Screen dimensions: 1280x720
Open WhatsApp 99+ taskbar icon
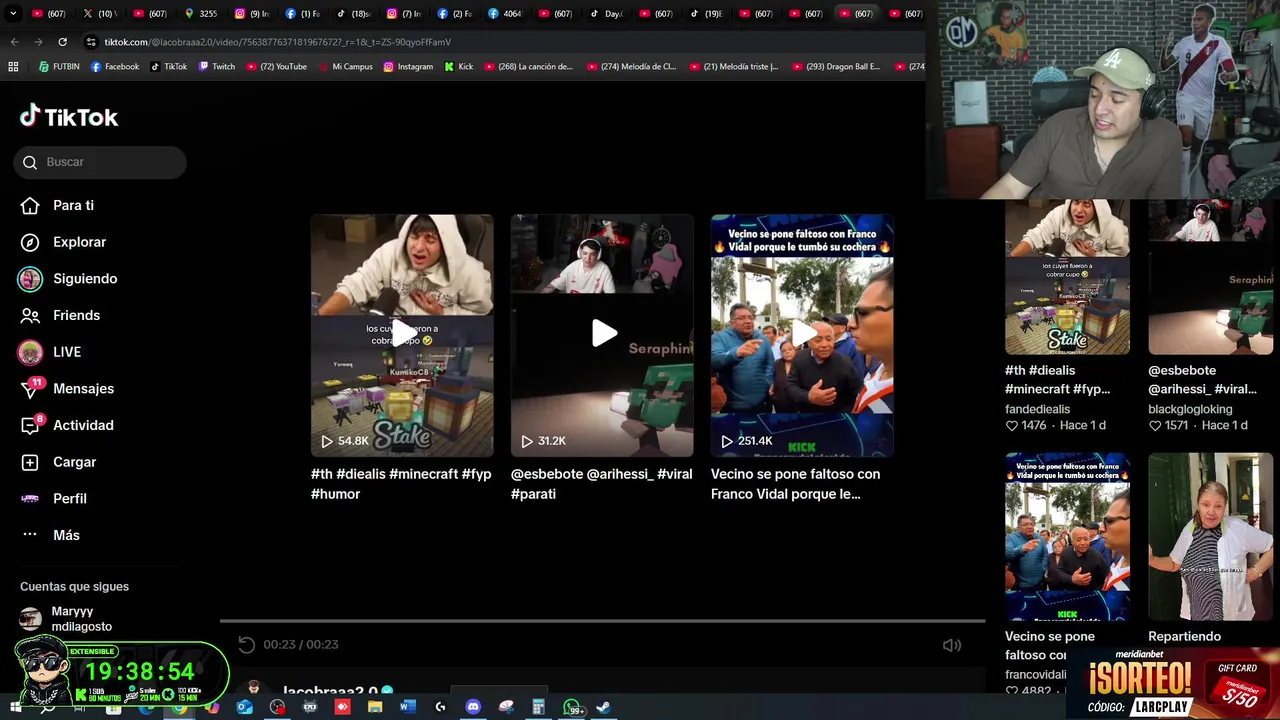(x=572, y=707)
